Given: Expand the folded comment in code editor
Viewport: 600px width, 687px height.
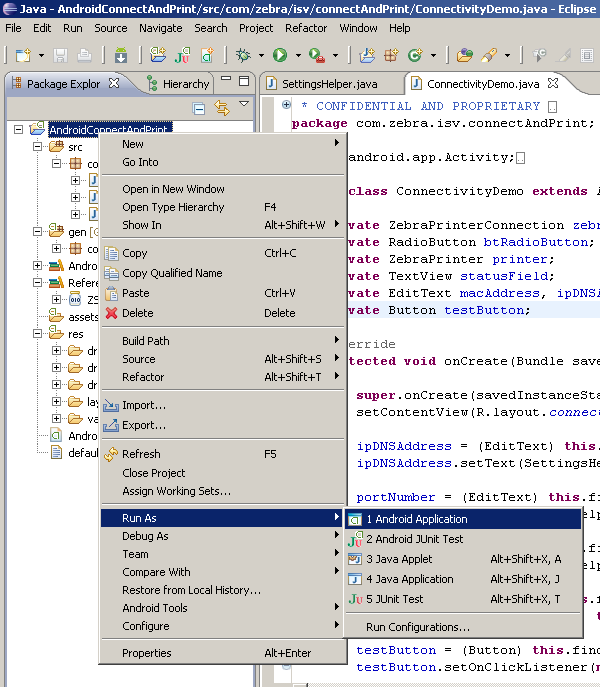Looking at the screenshot, I should pyautogui.click(x=287, y=105).
